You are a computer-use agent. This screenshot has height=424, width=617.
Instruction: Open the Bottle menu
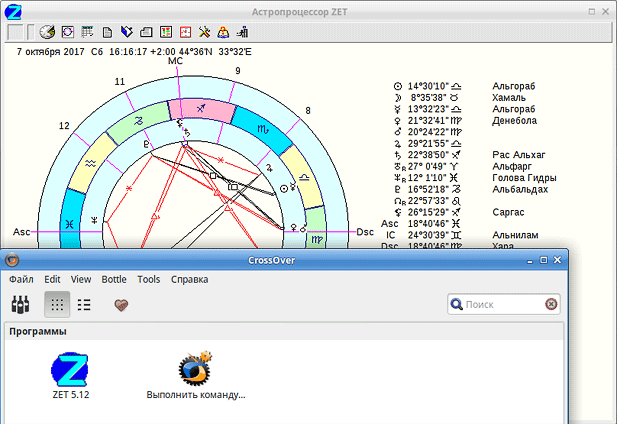pos(114,279)
